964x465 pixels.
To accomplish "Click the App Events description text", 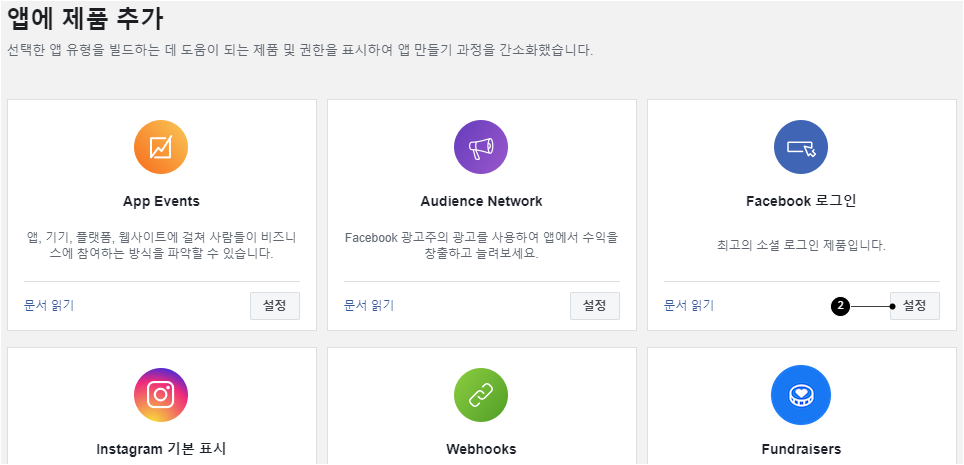I will coord(162,245).
